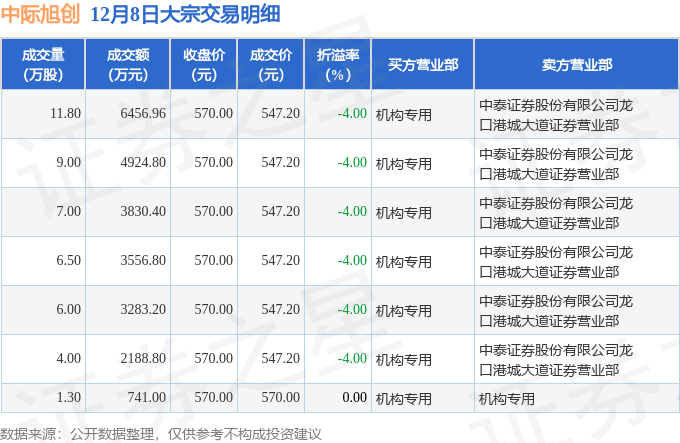The image size is (680, 443).
Task: Click the -4.00 rate in 4.00 row
Action: point(352,358)
